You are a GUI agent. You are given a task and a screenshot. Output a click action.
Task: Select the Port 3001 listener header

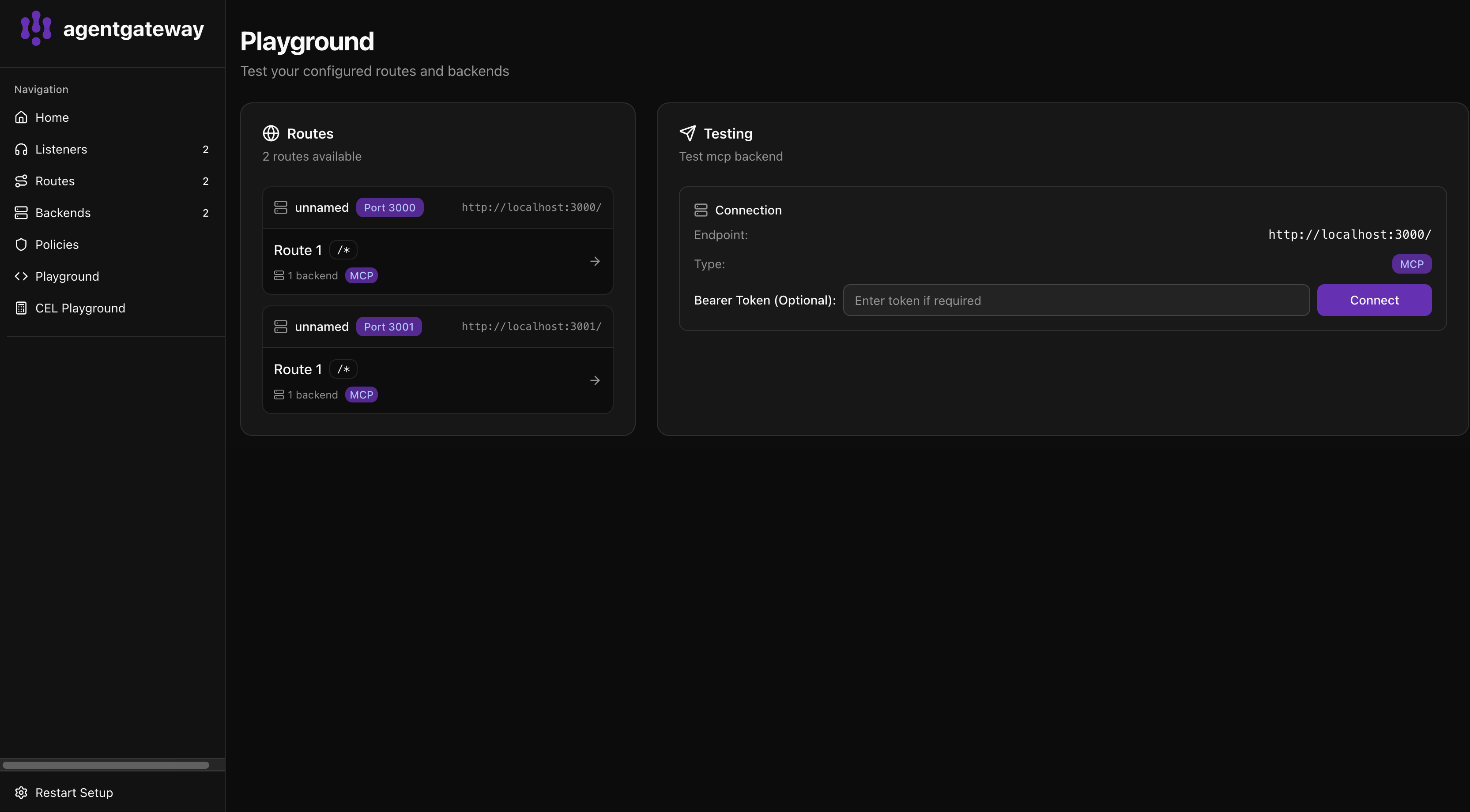(x=437, y=327)
